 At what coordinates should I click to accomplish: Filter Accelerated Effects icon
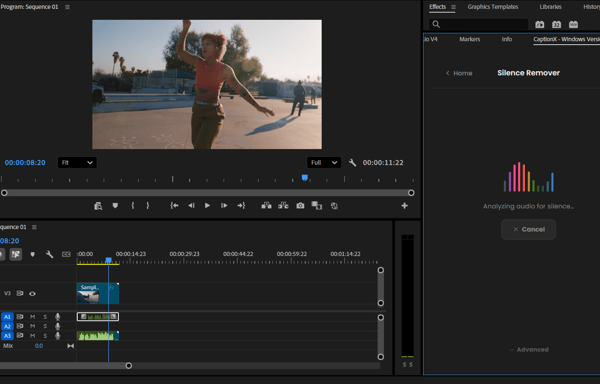[x=540, y=24]
